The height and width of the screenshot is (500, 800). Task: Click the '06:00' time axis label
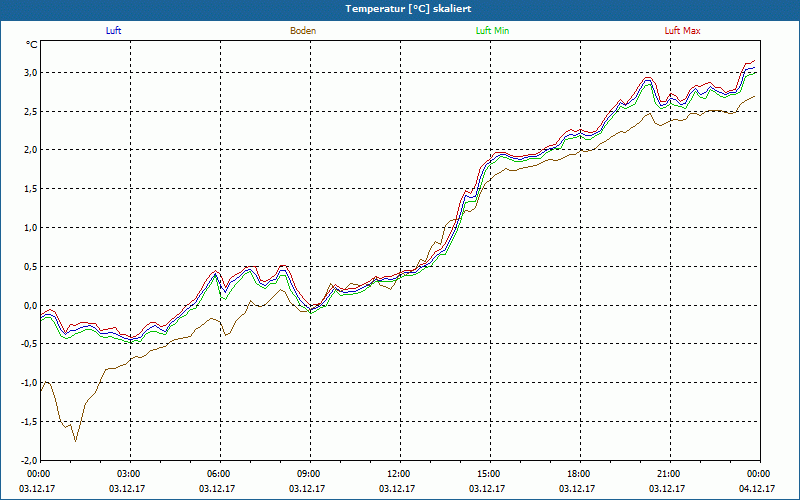coord(220,474)
